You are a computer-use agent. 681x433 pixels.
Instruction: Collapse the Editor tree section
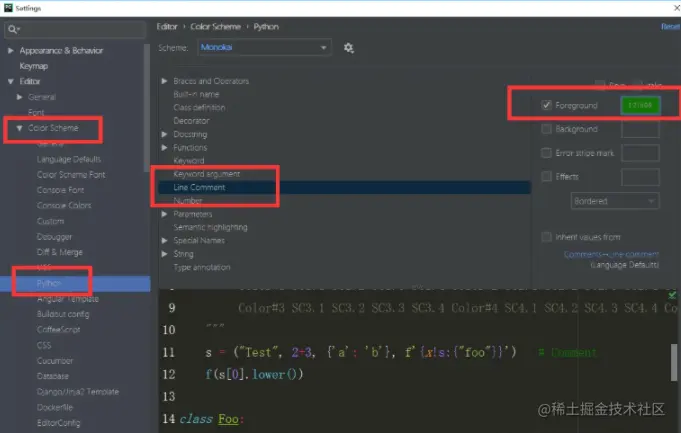11,81
